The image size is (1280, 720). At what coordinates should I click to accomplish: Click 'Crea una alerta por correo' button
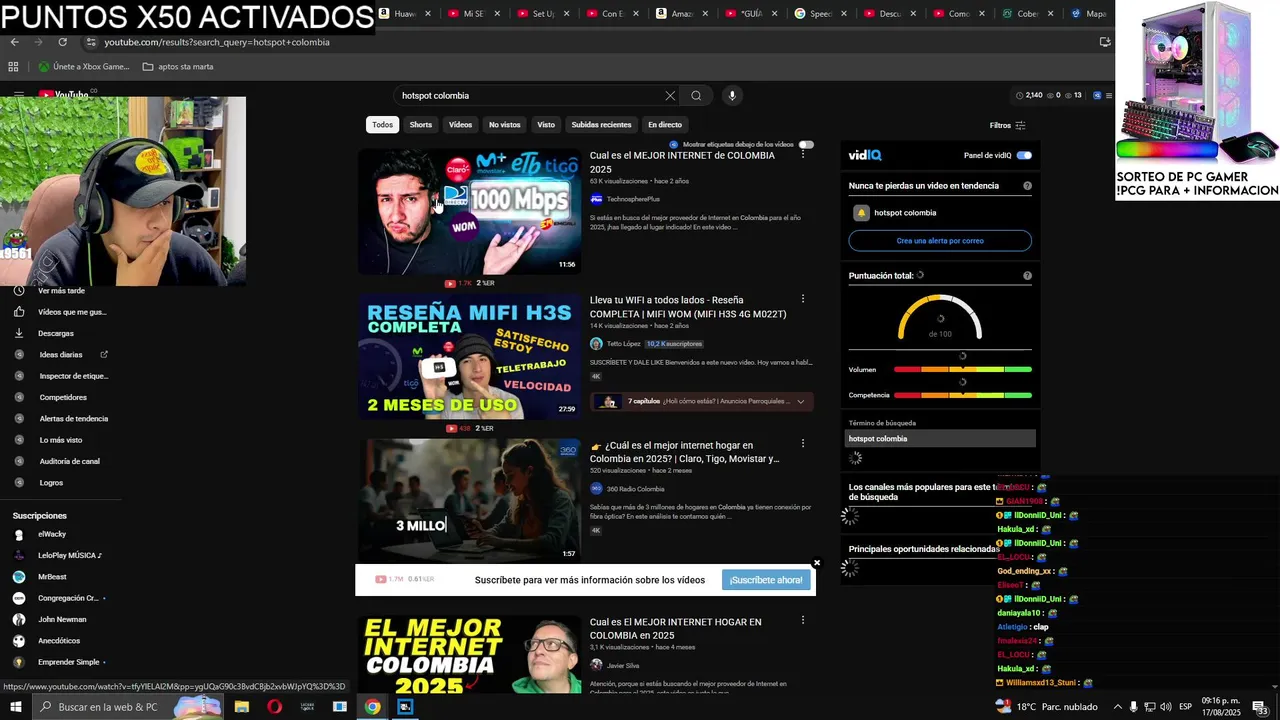coord(940,241)
